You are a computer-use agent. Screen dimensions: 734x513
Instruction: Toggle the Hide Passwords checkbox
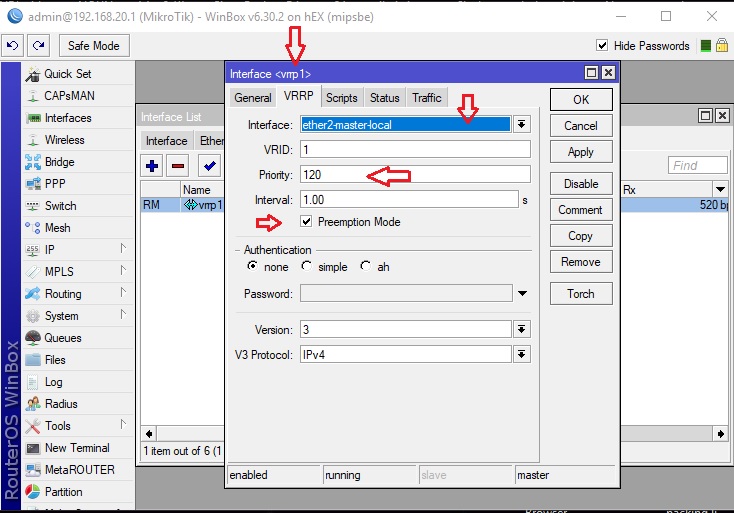click(x=602, y=45)
